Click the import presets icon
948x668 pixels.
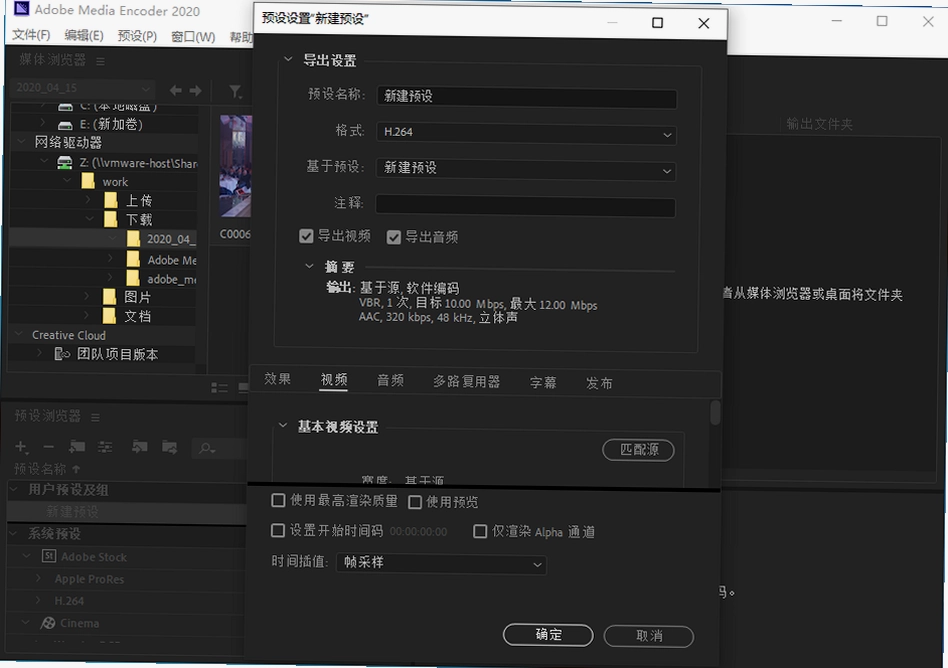[x=140, y=447]
